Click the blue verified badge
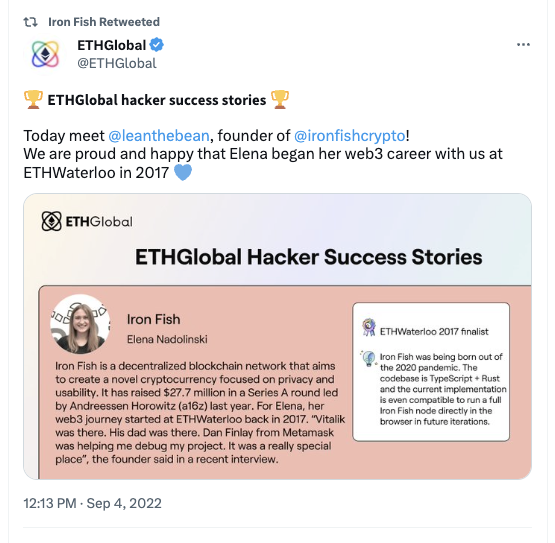Image resolution: width=555 pixels, height=543 pixels. [156, 45]
